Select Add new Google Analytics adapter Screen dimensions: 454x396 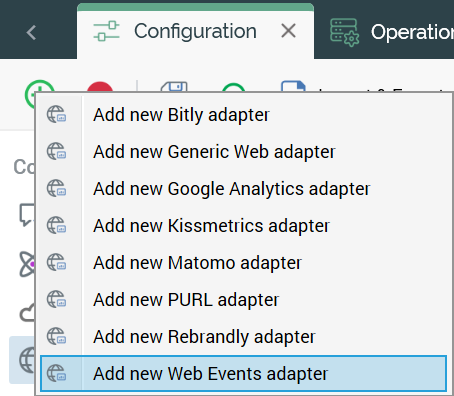[x=243, y=189]
